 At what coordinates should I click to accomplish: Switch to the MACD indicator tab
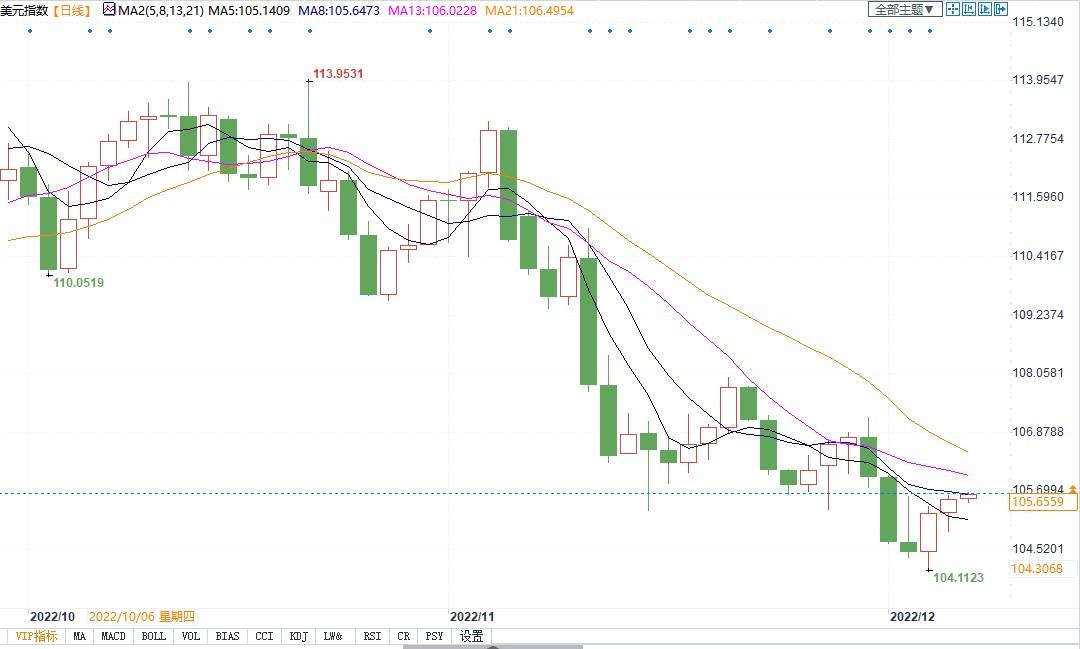coord(113,636)
